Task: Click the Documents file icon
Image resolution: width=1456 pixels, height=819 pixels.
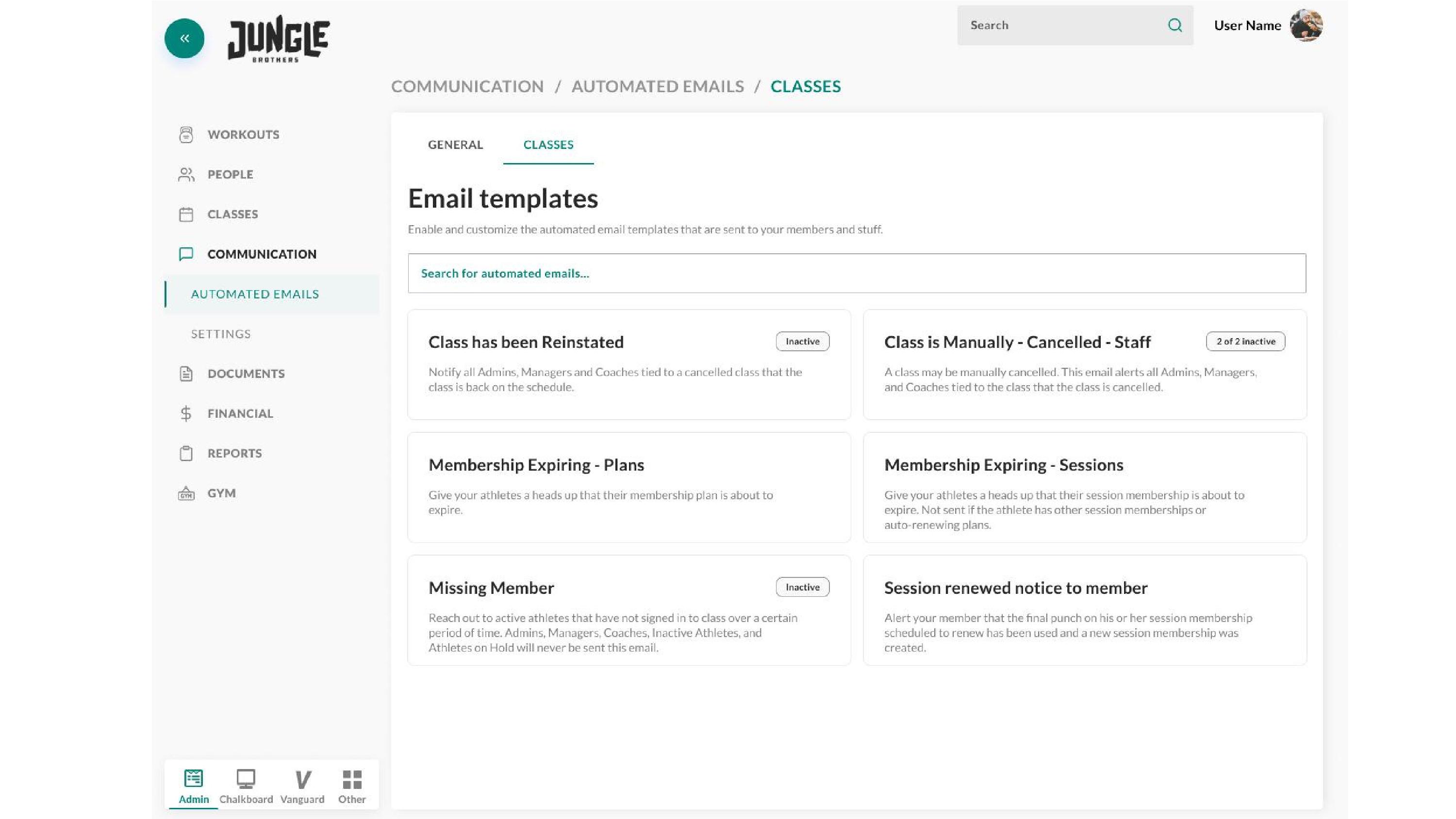Action: [186, 374]
